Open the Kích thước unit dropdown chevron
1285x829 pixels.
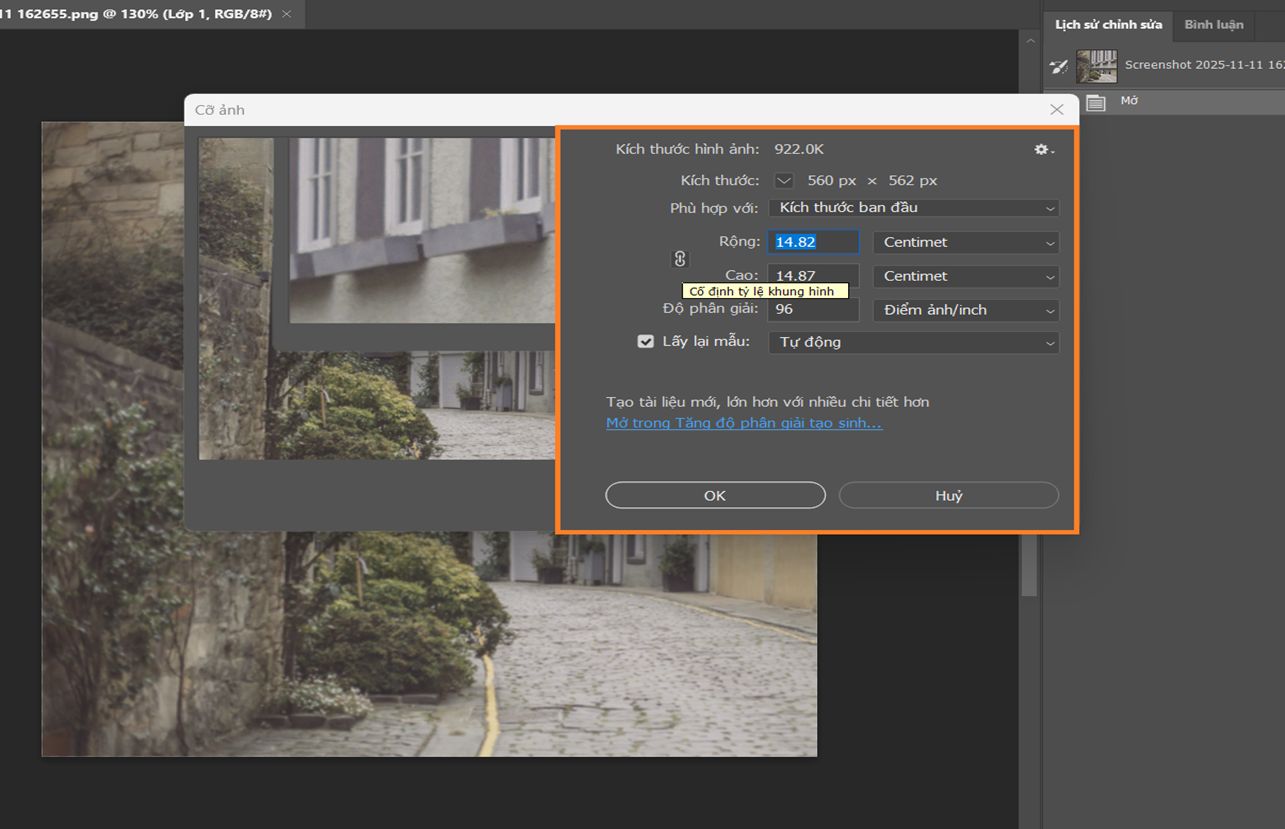point(784,181)
